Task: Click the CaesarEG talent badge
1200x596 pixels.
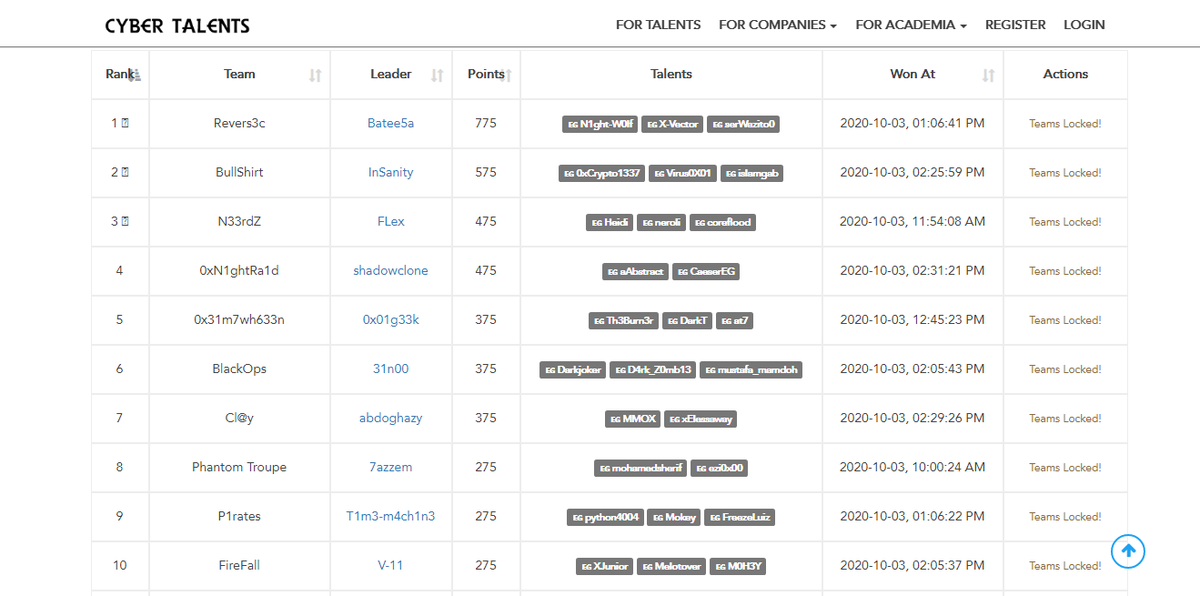Action: point(706,271)
